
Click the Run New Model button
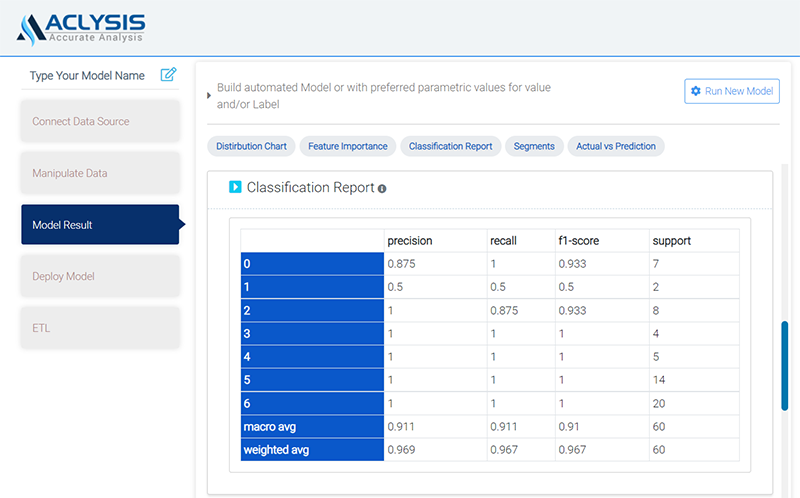[731, 91]
